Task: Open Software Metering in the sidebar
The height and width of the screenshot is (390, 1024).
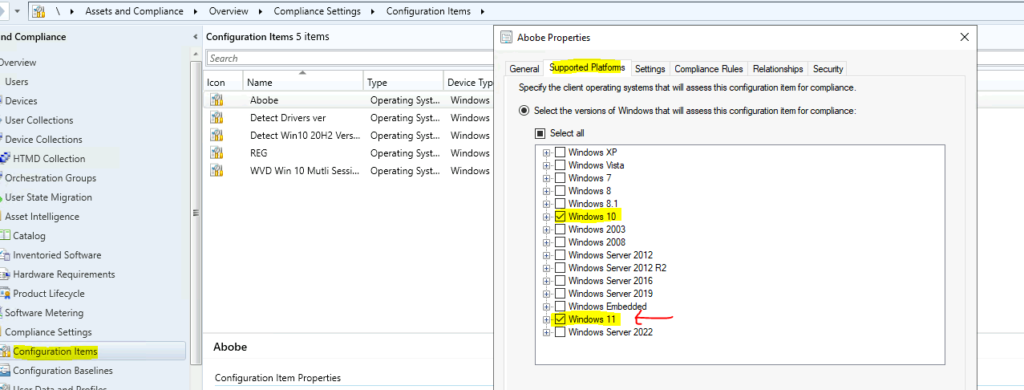Action: coord(44,313)
